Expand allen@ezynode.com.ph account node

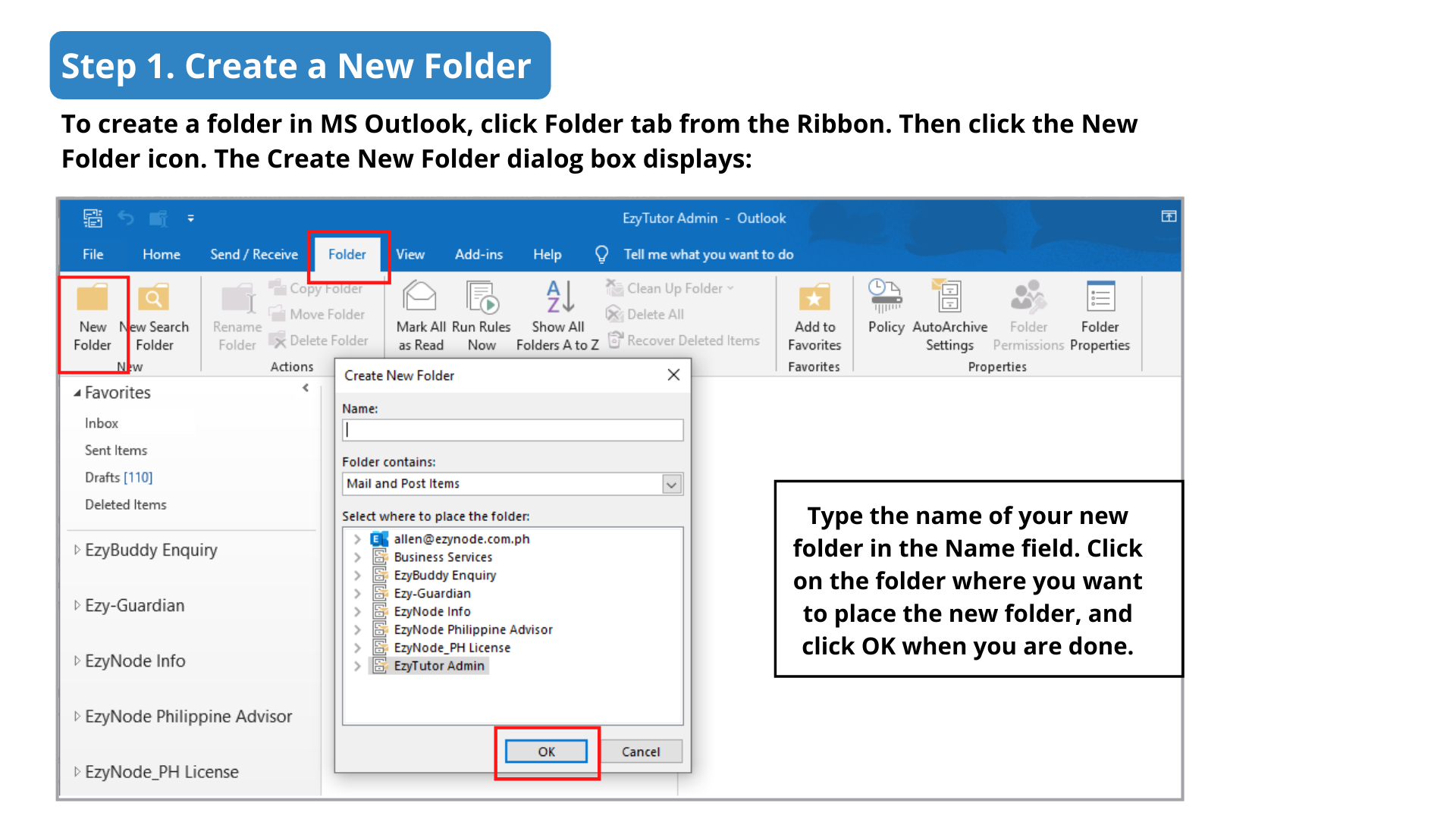point(357,539)
